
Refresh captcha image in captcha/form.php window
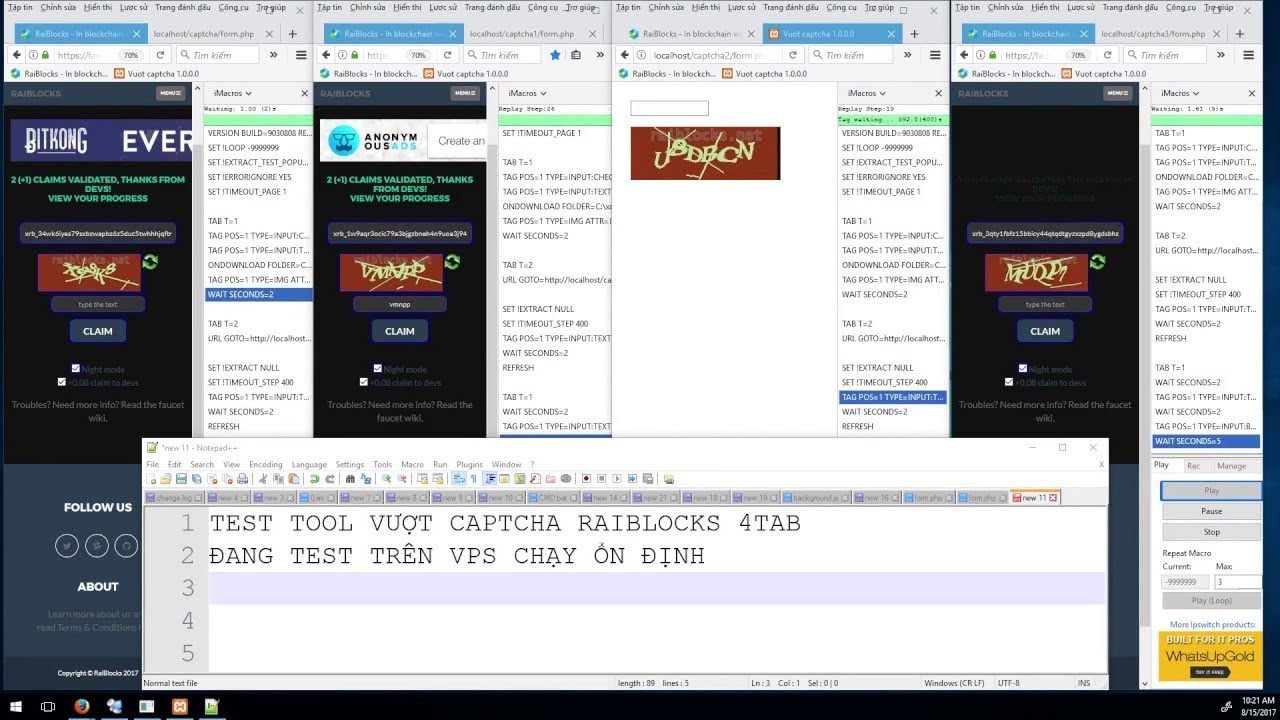[150, 262]
